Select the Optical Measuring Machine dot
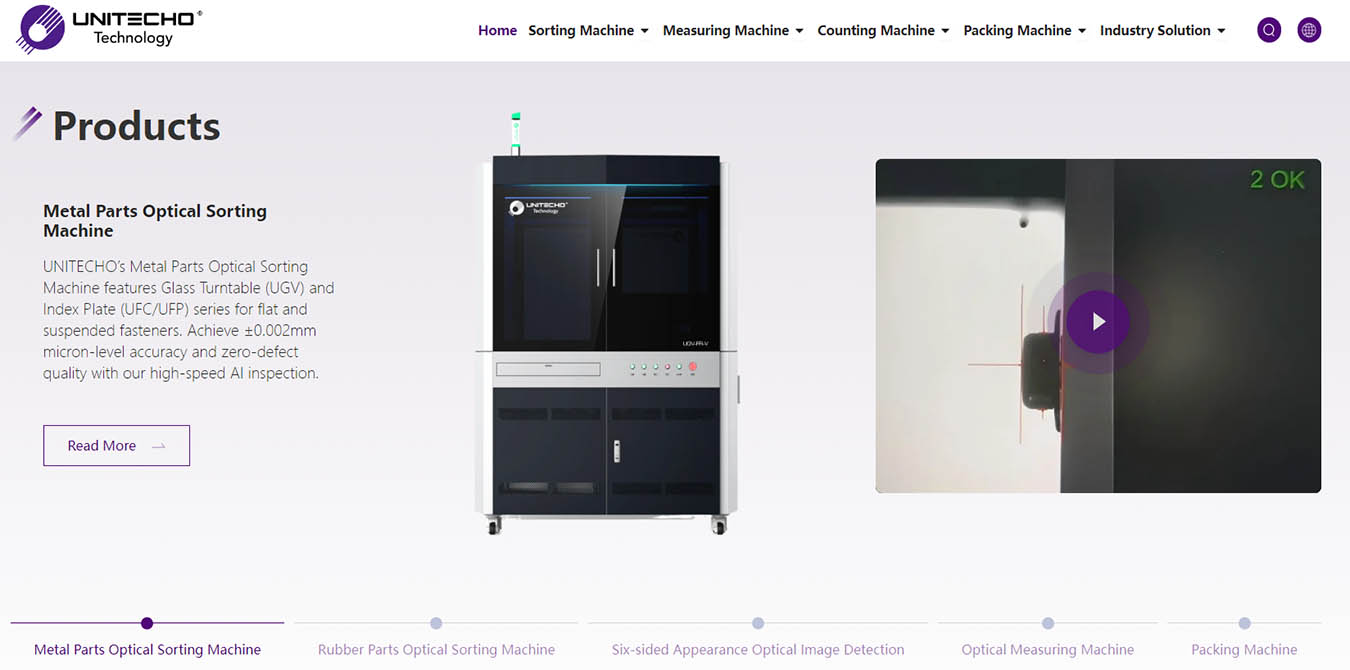The image size is (1350, 670). 1048,623
